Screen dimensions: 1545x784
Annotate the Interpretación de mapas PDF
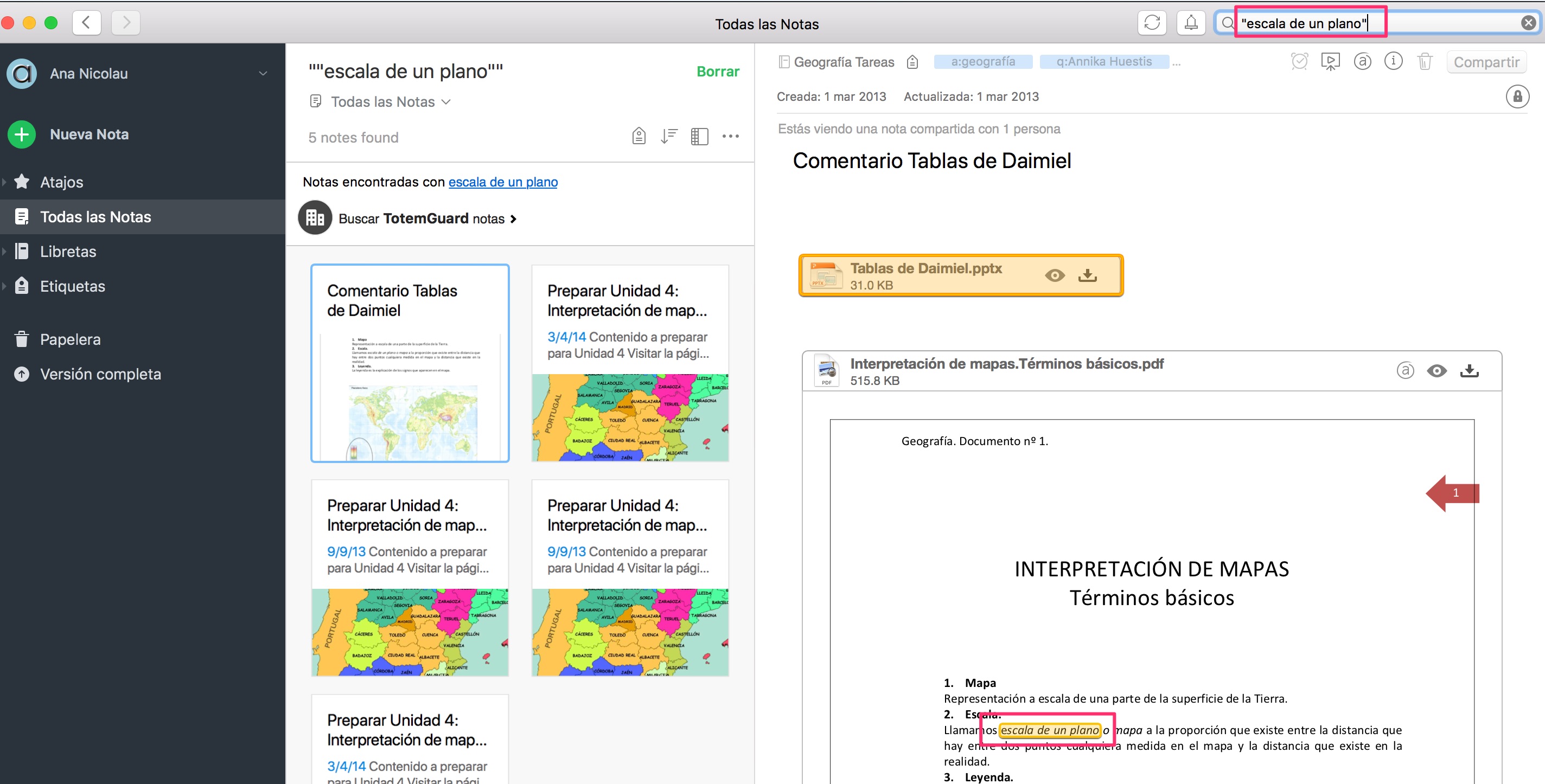[1404, 370]
